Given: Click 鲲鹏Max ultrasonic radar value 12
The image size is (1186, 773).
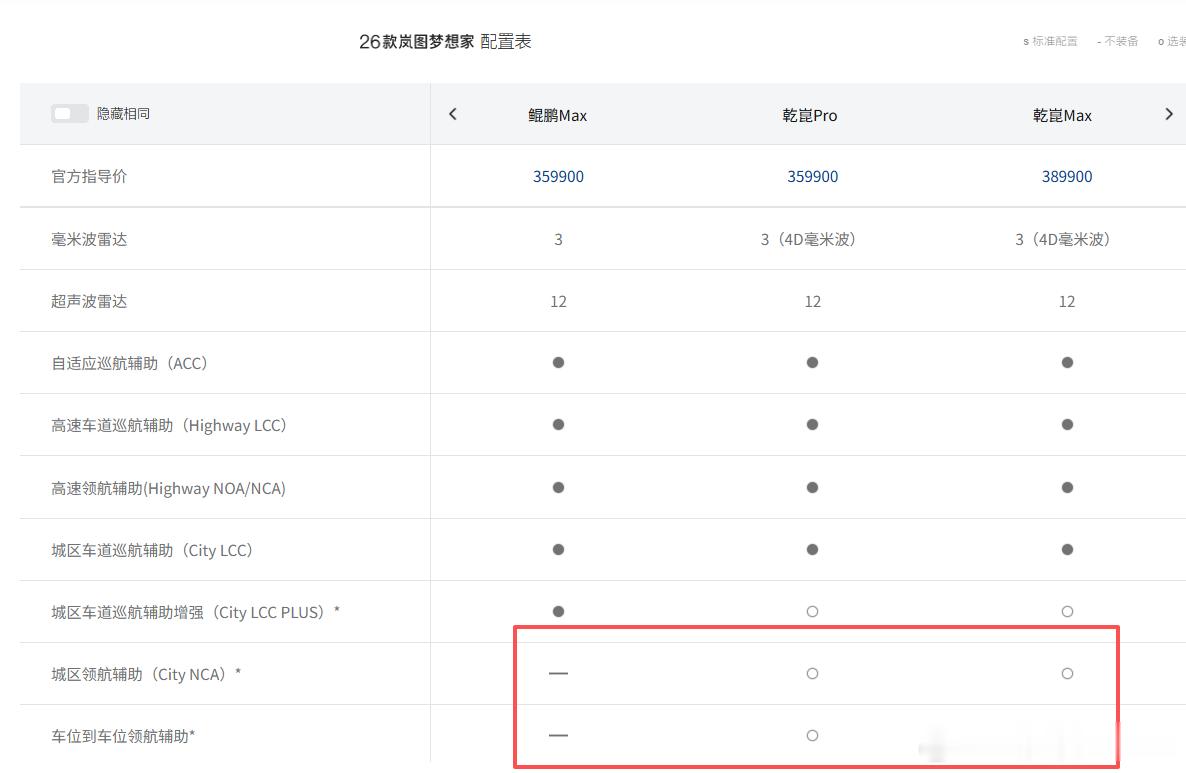Looking at the screenshot, I should coord(558,302).
